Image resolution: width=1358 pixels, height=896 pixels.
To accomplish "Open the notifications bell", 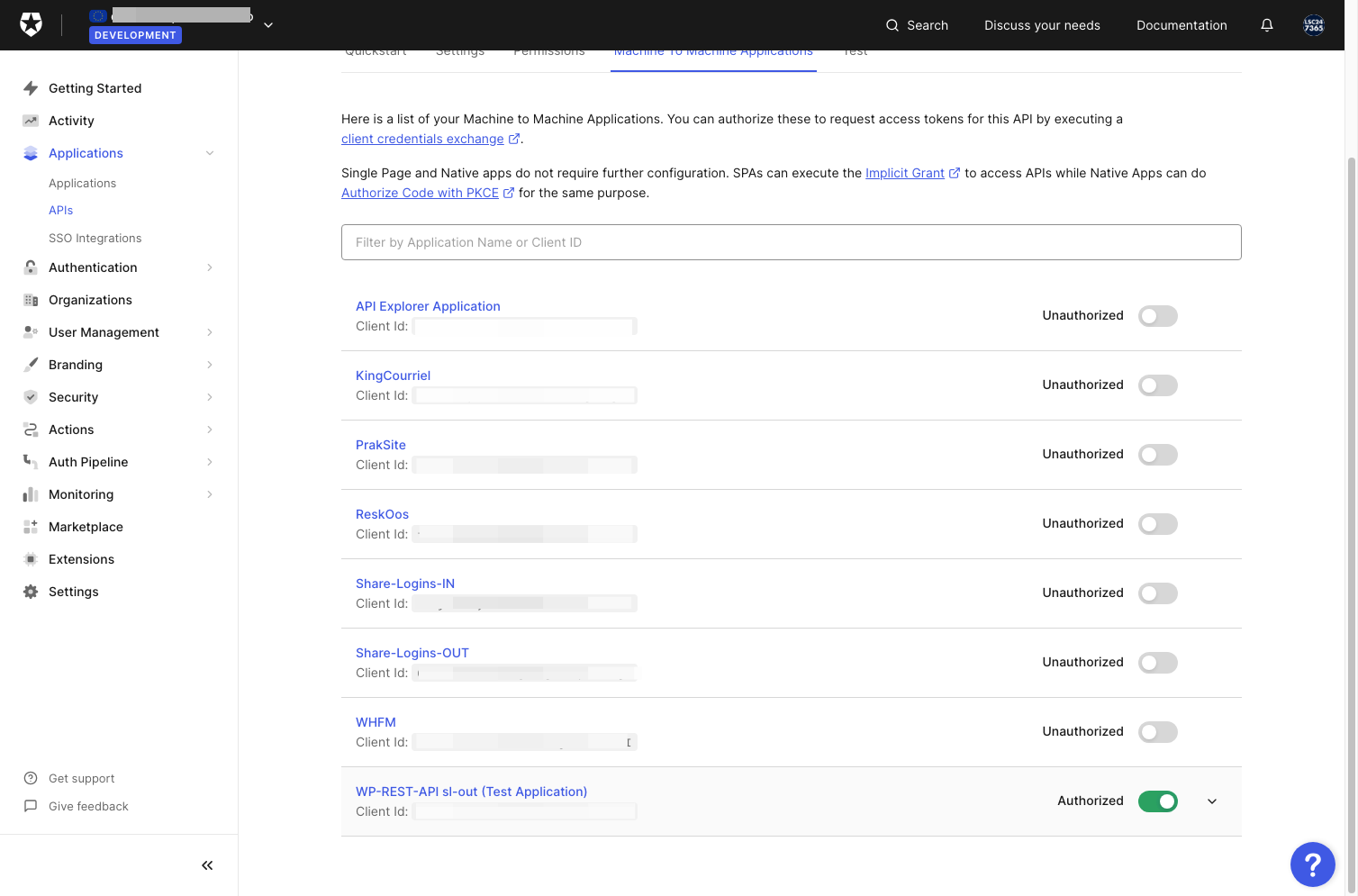I will click(1267, 25).
